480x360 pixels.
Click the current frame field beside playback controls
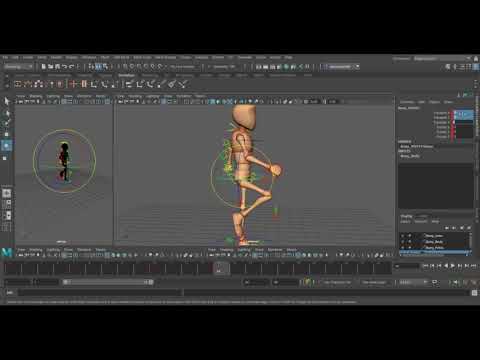point(407,266)
